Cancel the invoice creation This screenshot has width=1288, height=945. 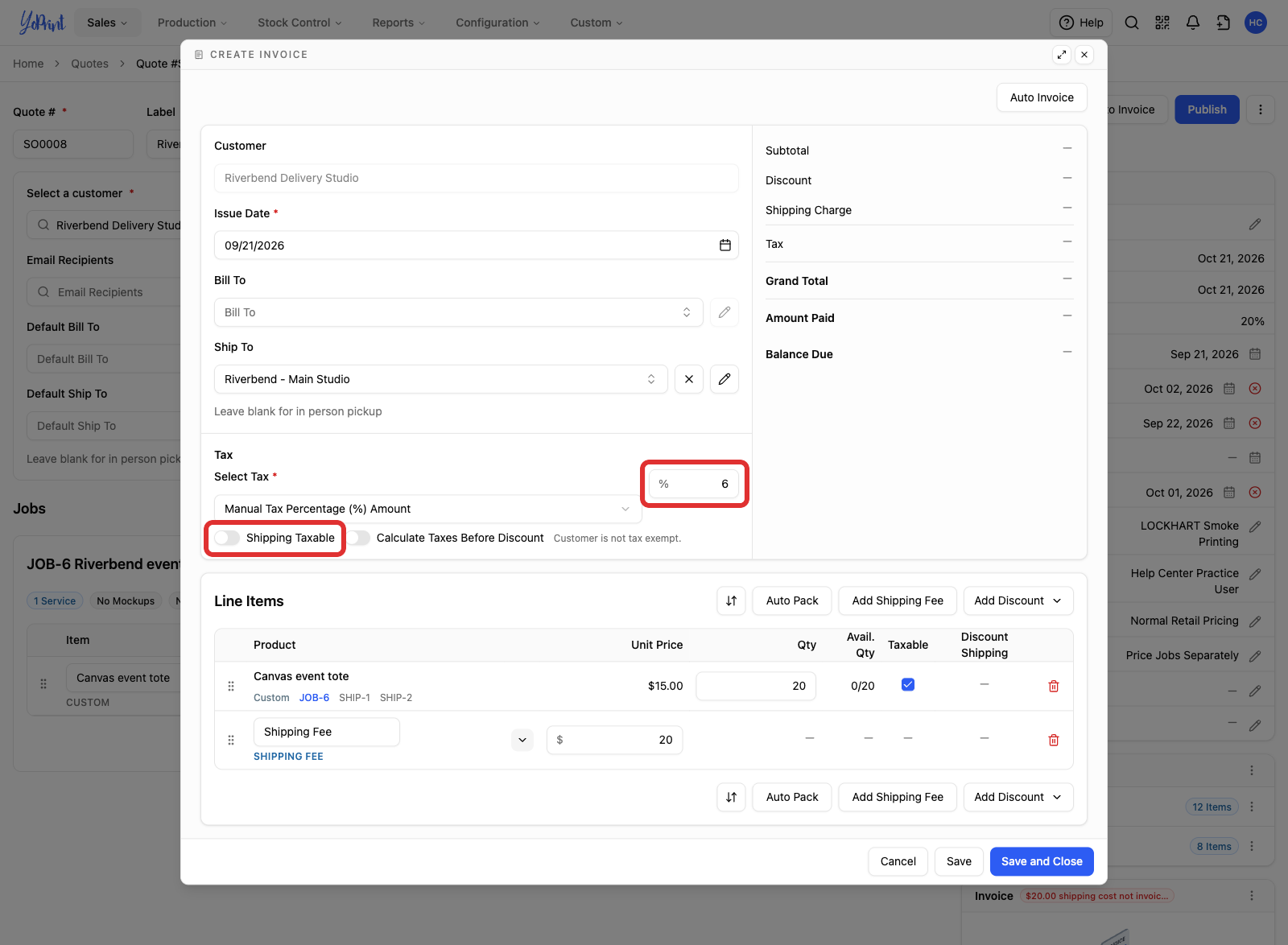point(898,861)
